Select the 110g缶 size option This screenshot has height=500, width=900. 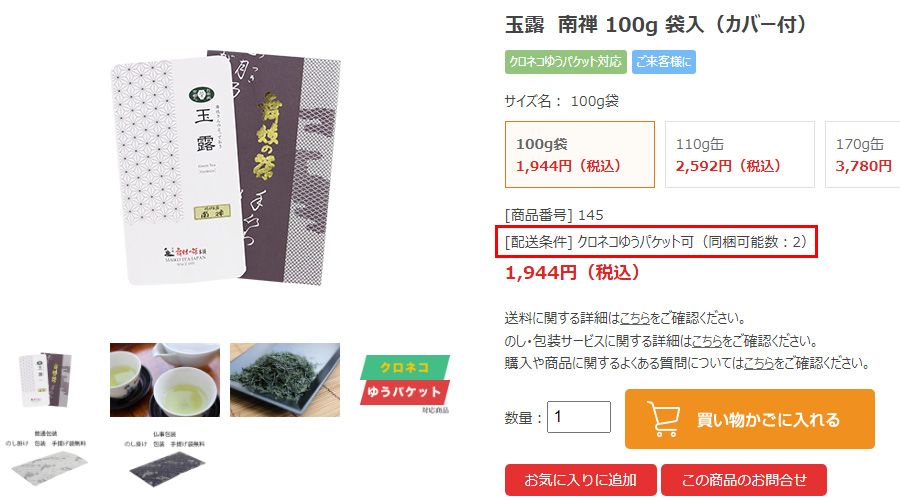click(739, 154)
